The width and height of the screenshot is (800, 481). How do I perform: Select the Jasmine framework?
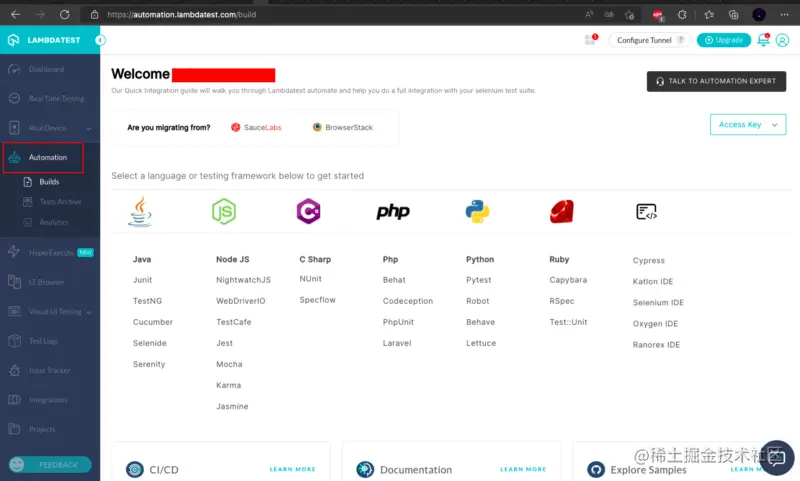(232, 407)
